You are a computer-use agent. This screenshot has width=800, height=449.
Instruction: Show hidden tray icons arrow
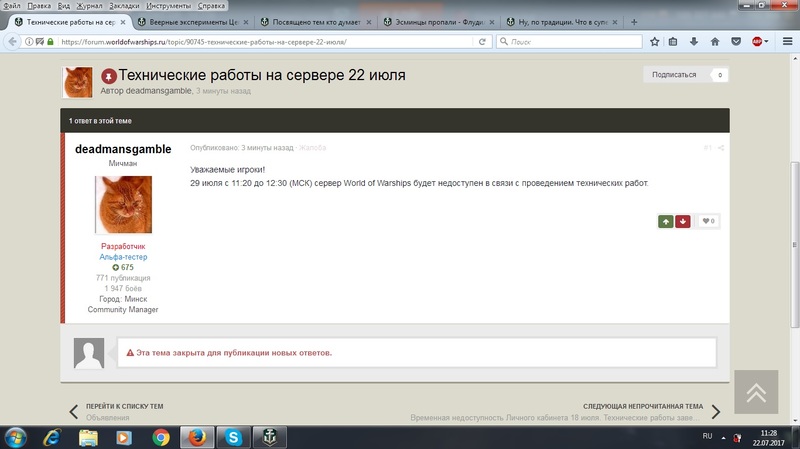723,437
